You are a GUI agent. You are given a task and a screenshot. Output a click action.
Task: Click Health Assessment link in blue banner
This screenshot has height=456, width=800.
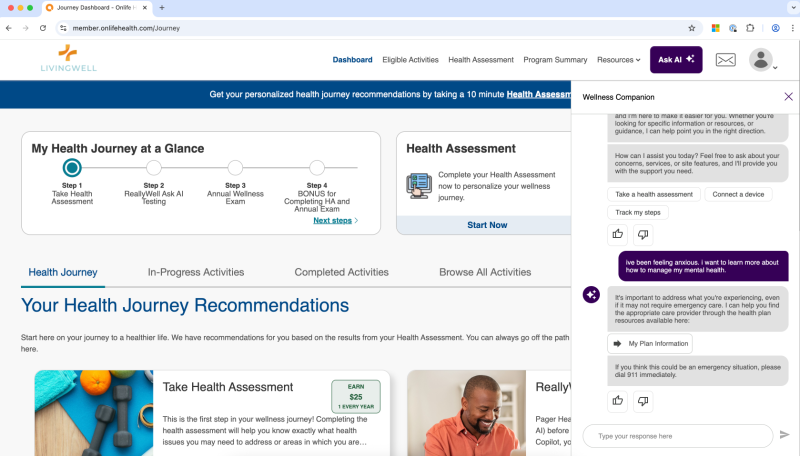click(x=539, y=94)
